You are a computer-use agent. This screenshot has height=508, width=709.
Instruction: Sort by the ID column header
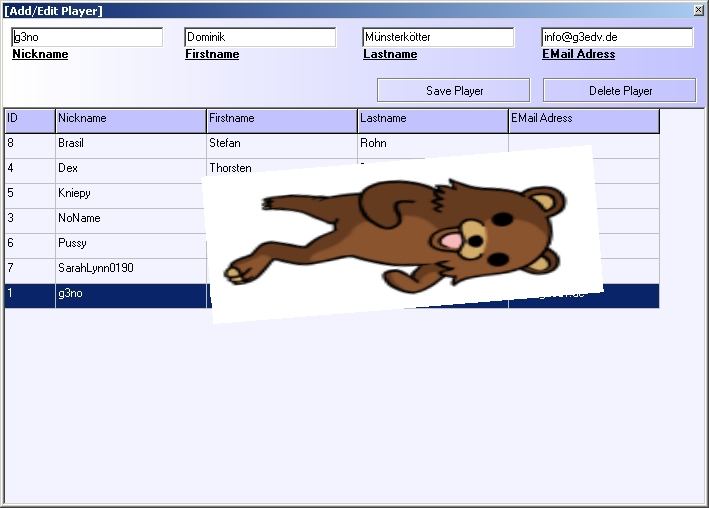tap(30, 121)
